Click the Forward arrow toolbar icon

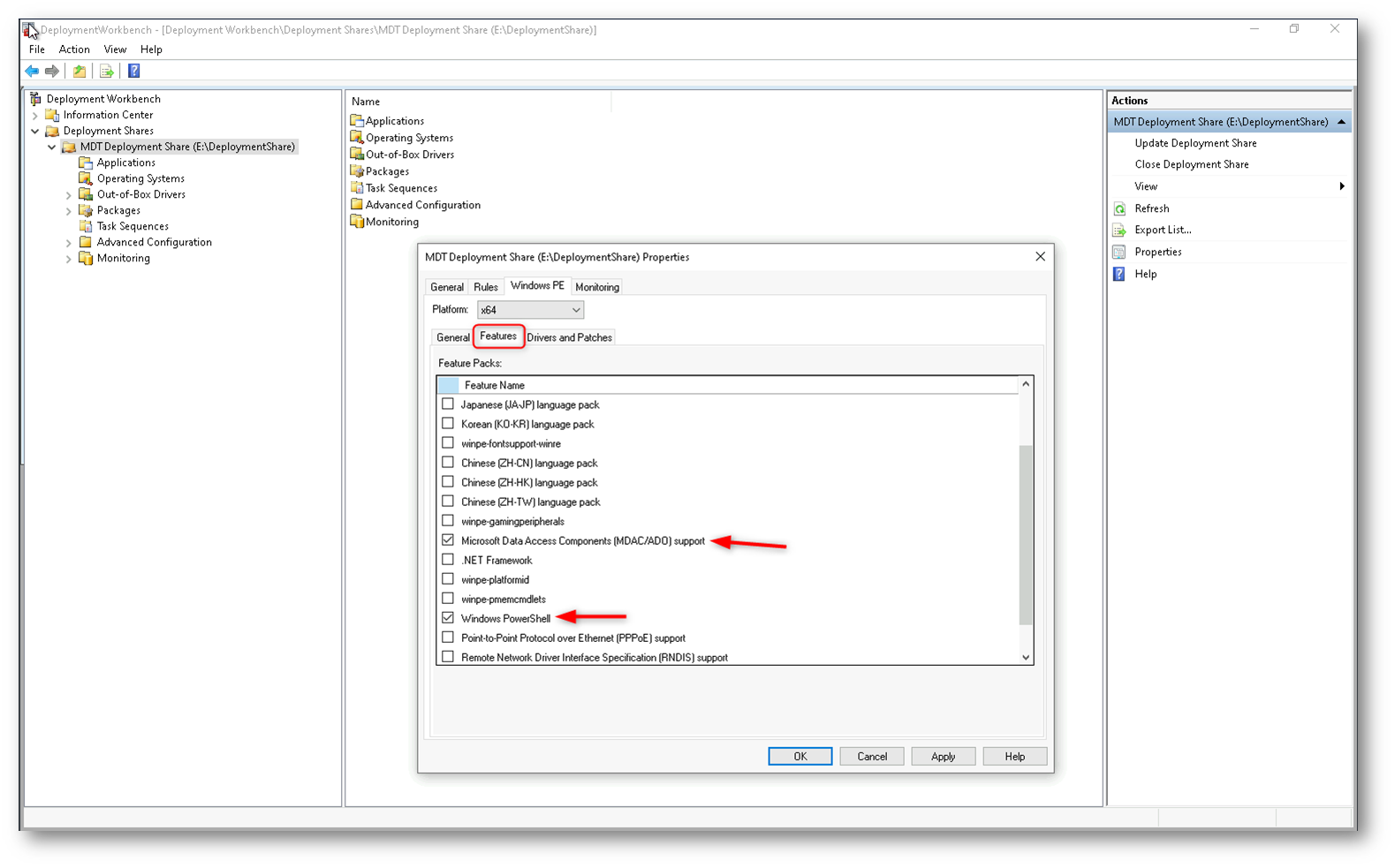52,72
